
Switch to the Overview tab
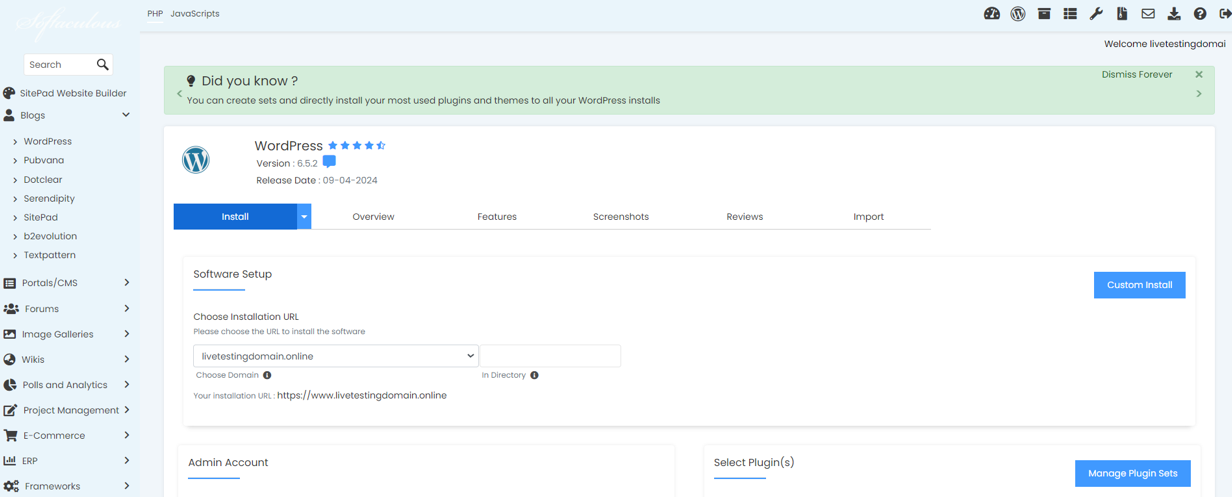point(373,216)
